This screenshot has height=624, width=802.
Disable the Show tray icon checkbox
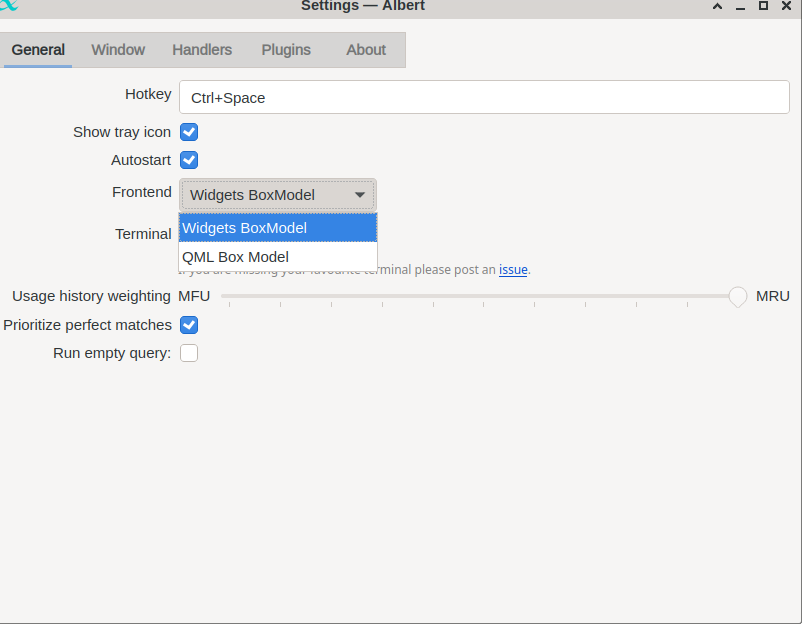click(x=189, y=131)
